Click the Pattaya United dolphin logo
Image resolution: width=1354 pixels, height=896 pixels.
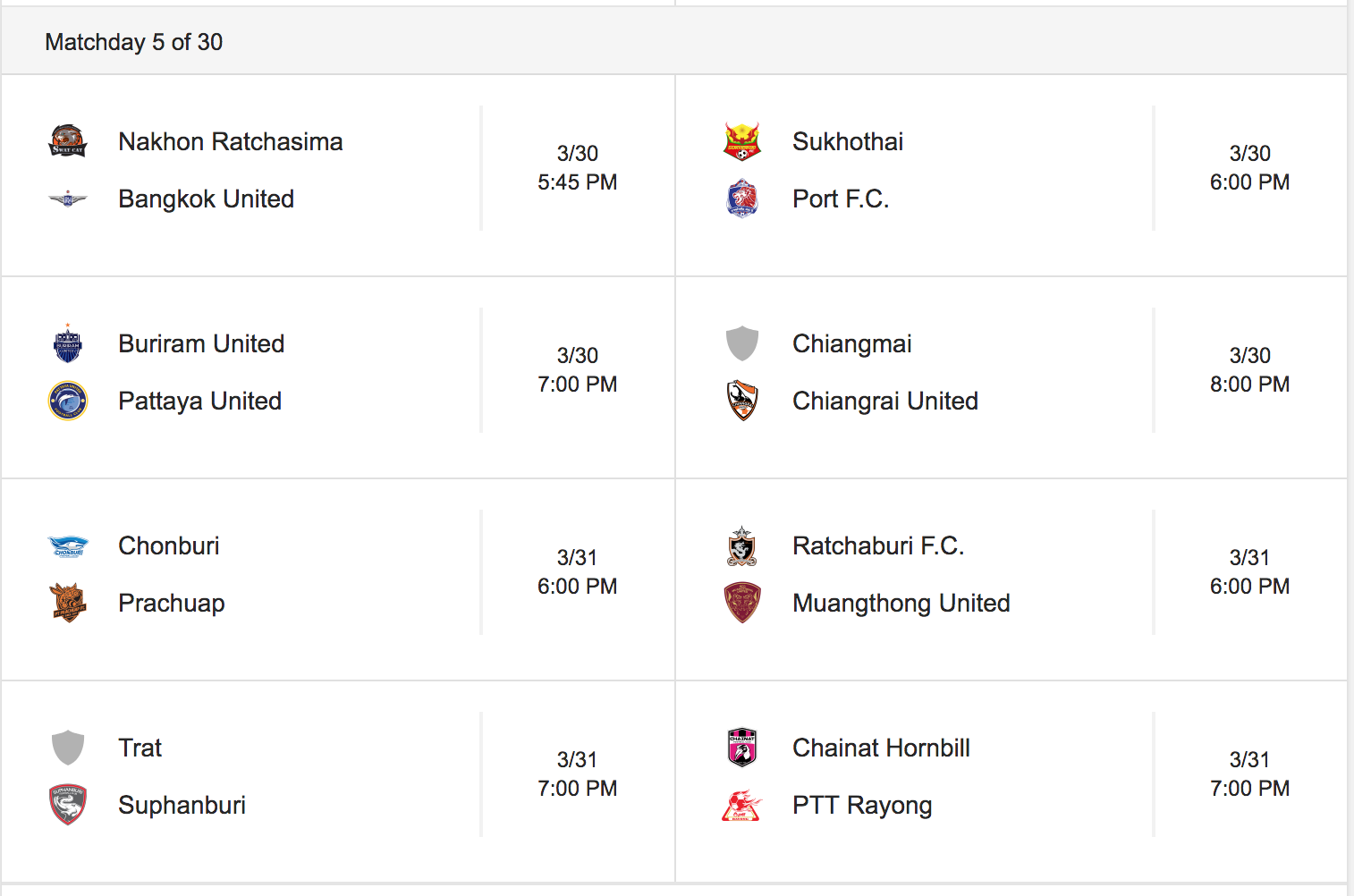click(68, 401)
